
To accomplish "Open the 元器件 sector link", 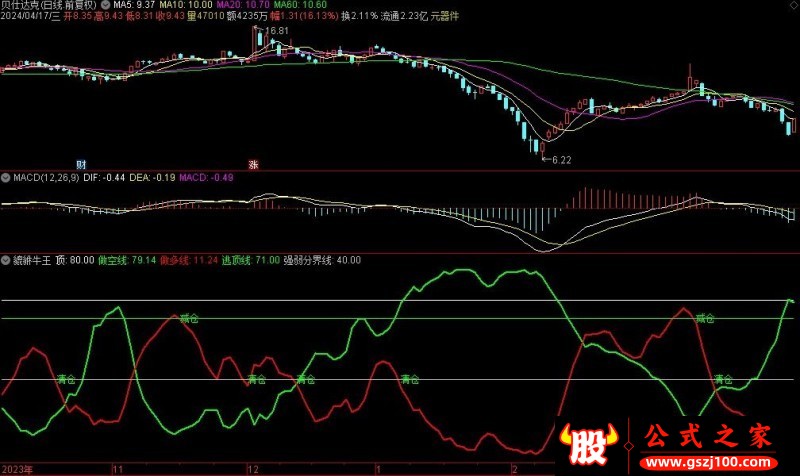I will pos(444,16).
